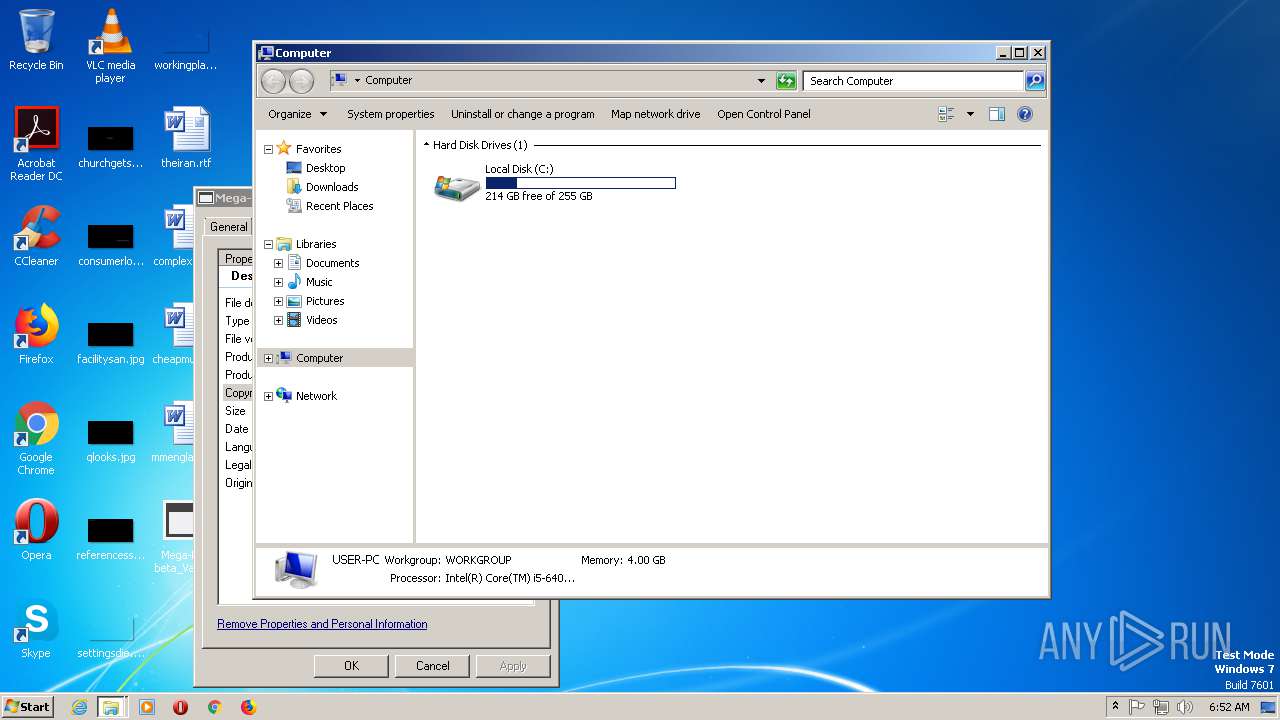The height and width of the screenshot is (720, 1280).
Task: Select theiran.rtf file on desktop
Action: tap(186, 138)
